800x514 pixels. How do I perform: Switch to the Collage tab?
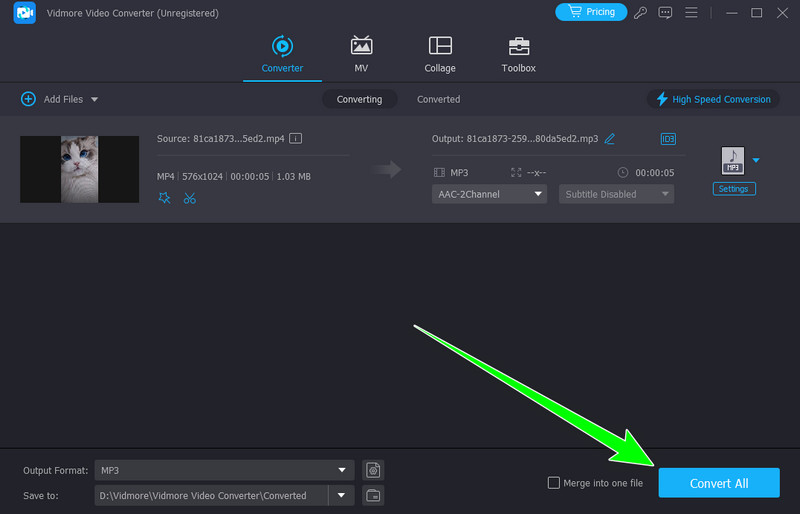(x=440, y=55)
